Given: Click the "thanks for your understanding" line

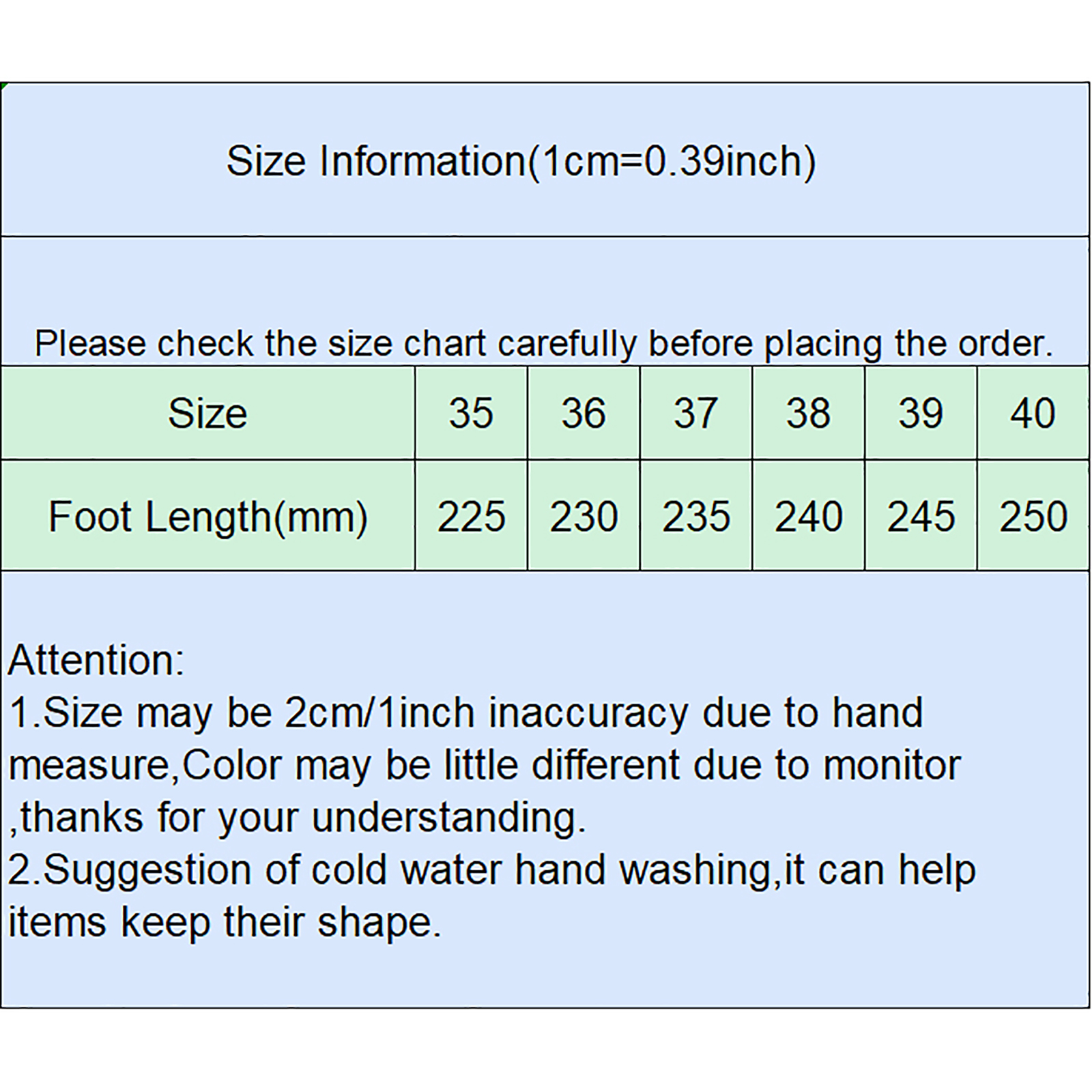Looking at the screenshot, I should 298,818.
